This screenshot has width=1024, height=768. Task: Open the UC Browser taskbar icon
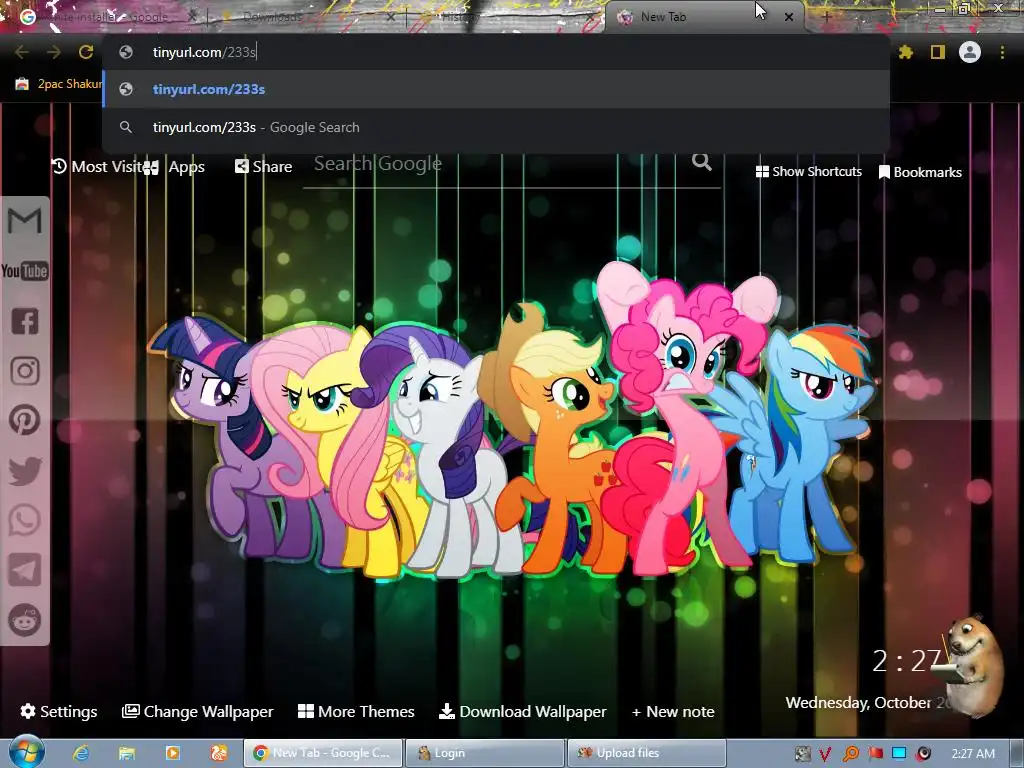[x=219, y=753]
